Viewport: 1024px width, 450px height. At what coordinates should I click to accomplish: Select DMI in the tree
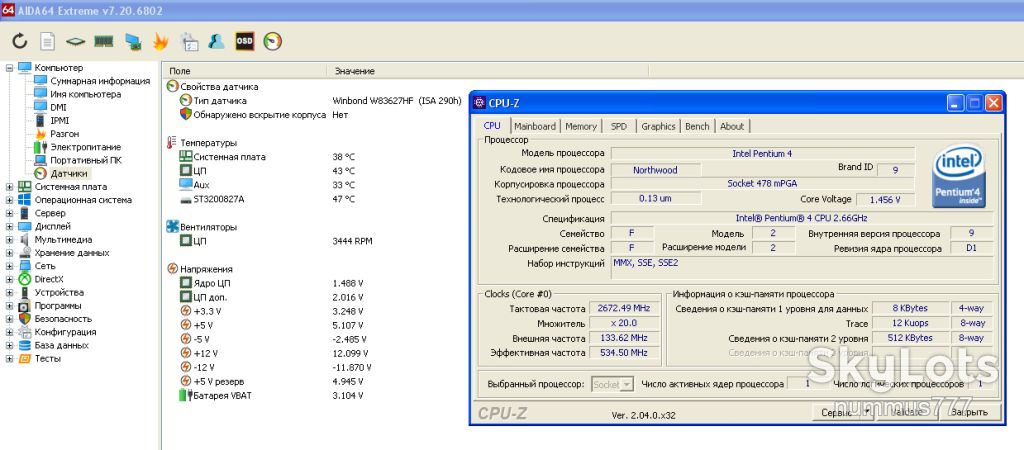pos(58,107)
